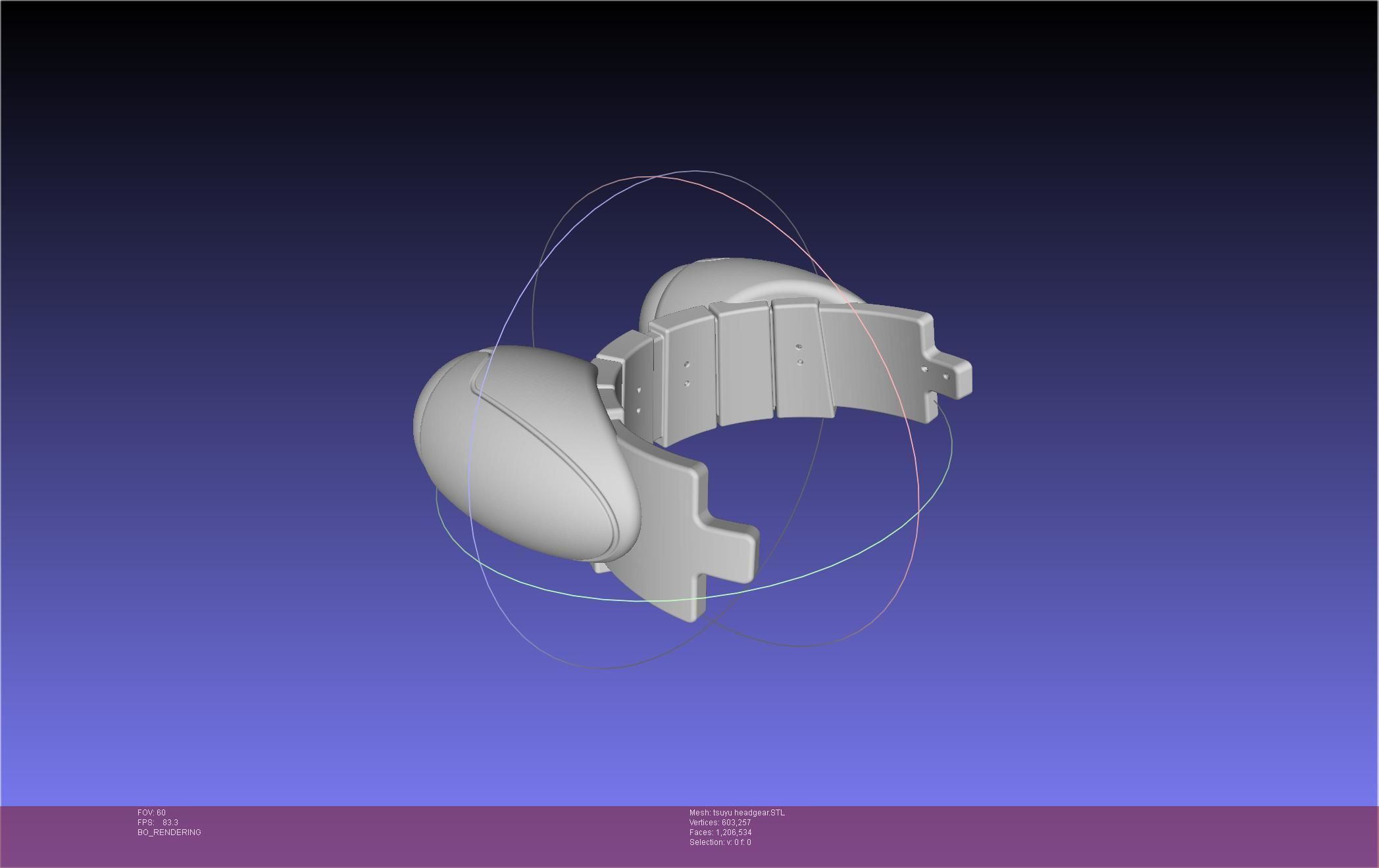1379x868 pixels.
Task: Click the BO_RENDERING status text
Action: 169,832
